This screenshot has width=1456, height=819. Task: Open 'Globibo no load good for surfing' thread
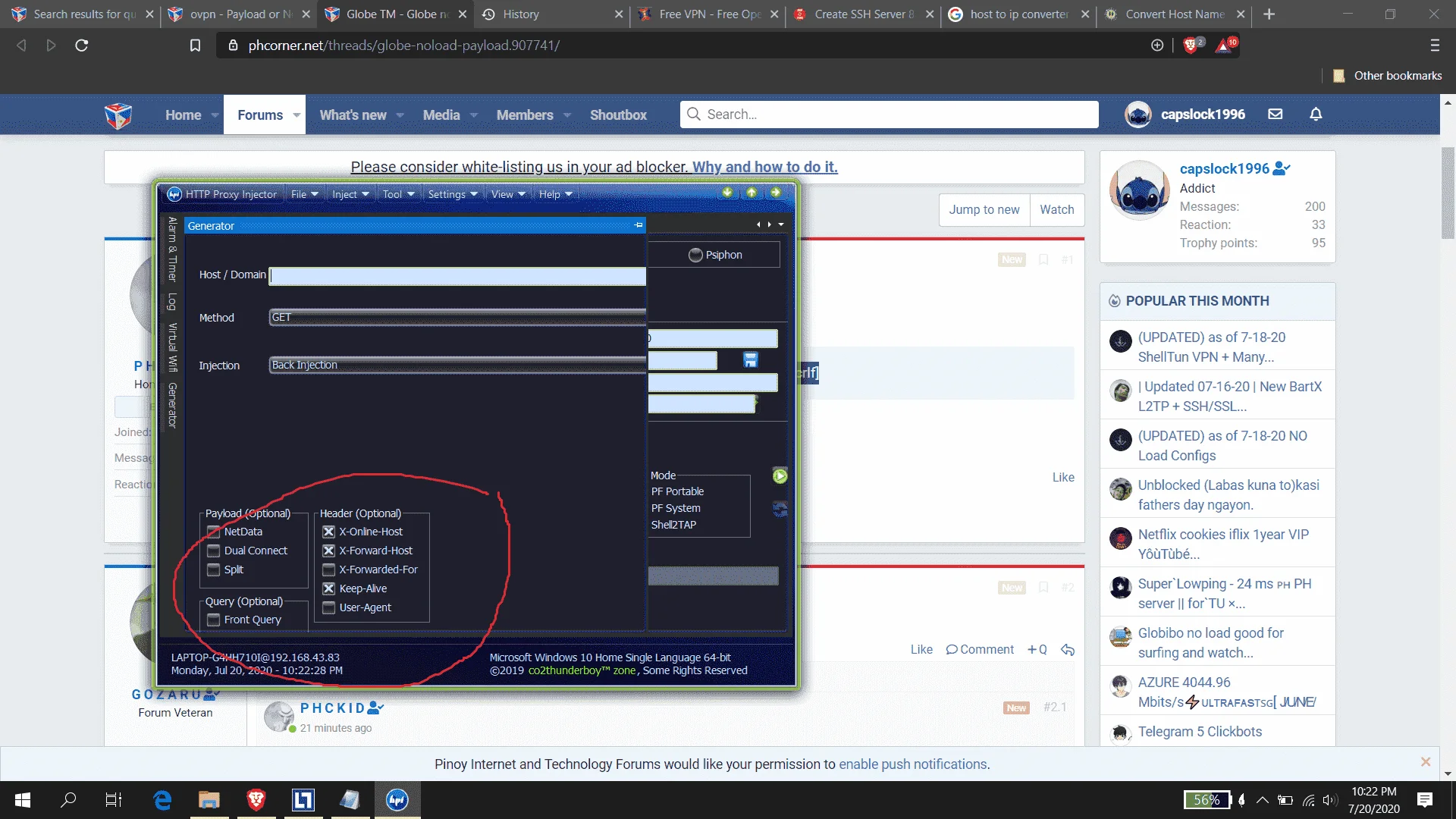pyautogui.click(x=1211, y=642)
